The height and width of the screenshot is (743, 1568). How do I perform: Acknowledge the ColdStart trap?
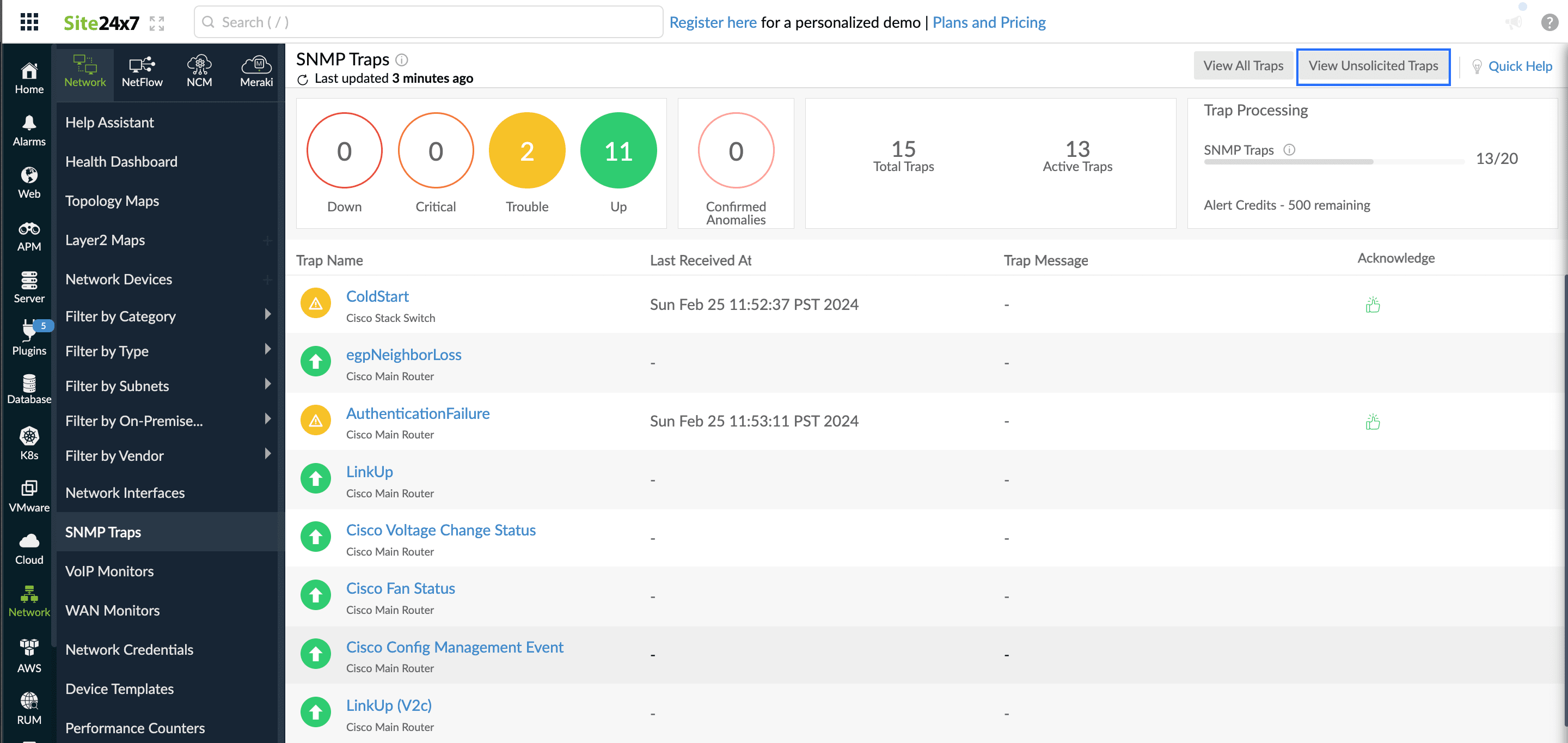tap(1373, 304)
